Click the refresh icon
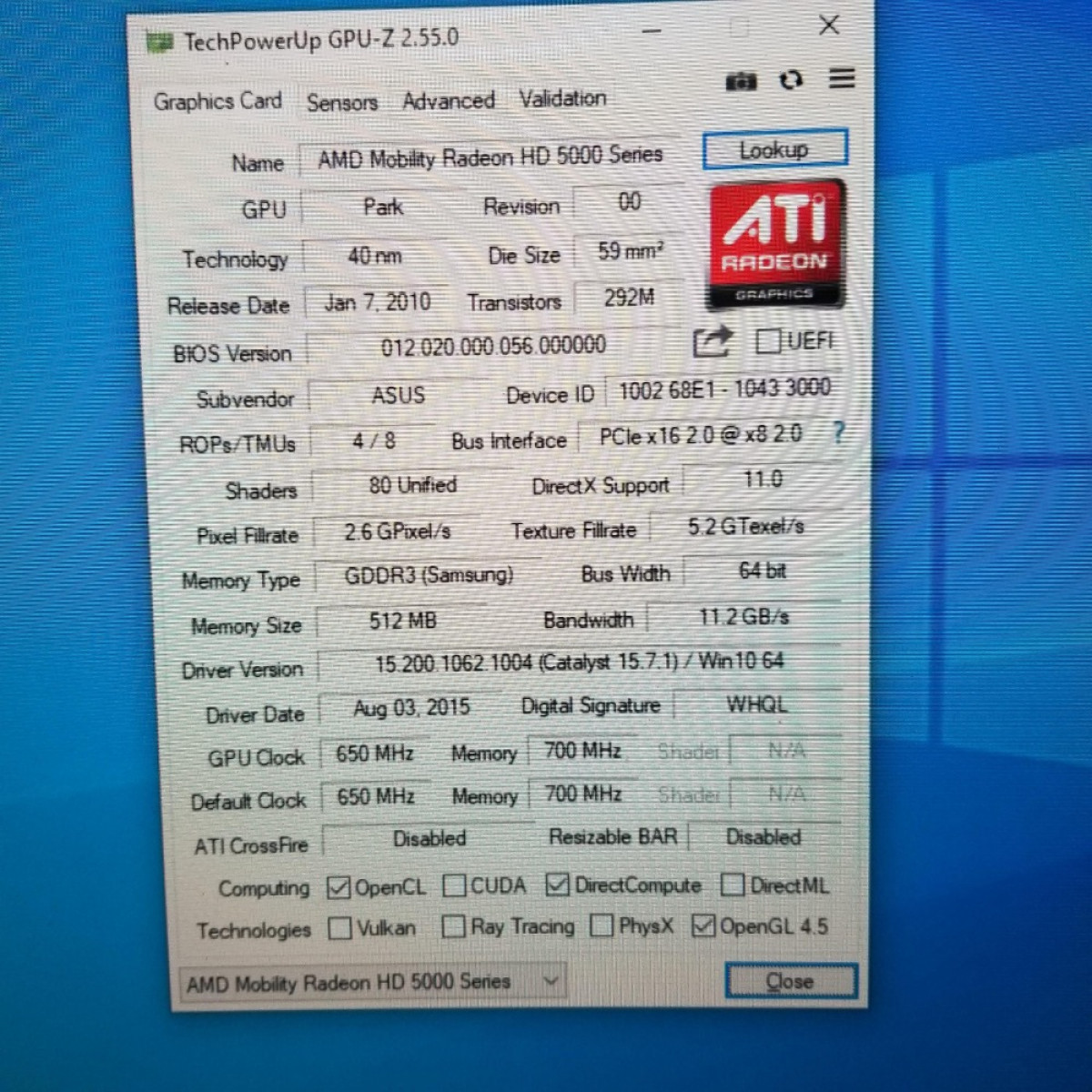The image size is (1092, 1092). coord(791,80)
